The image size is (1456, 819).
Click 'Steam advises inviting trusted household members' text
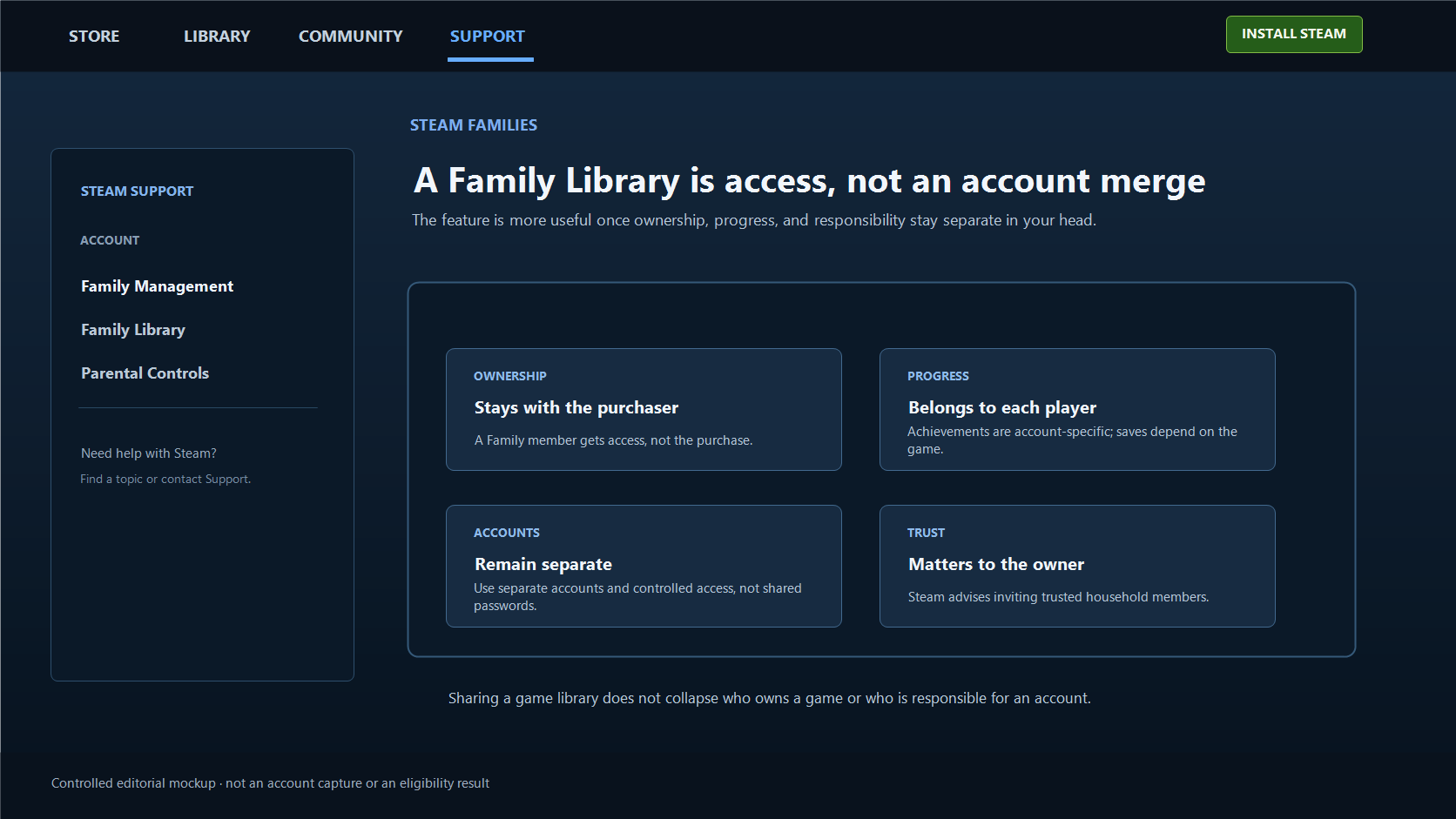pos(1058,597)
